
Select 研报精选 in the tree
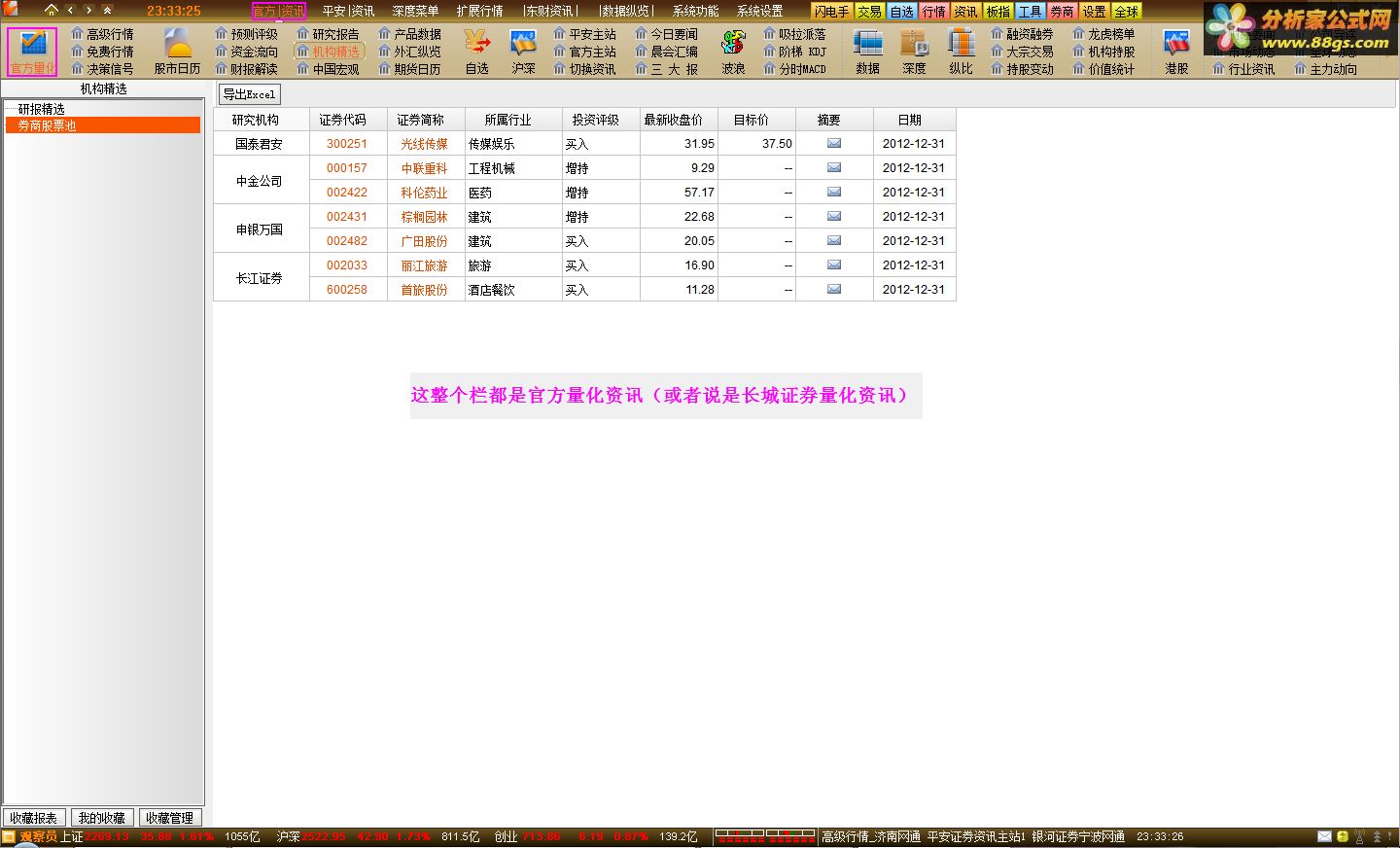tap(42, 109)
